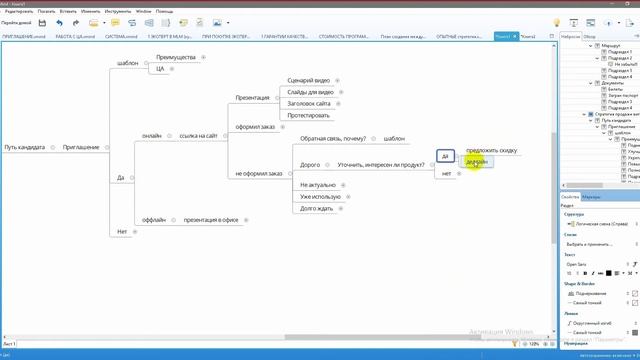The width and height of the screenshot is (640, 360).
Task: Switch to the Обзор panel tab
Action: coord(589,36)
